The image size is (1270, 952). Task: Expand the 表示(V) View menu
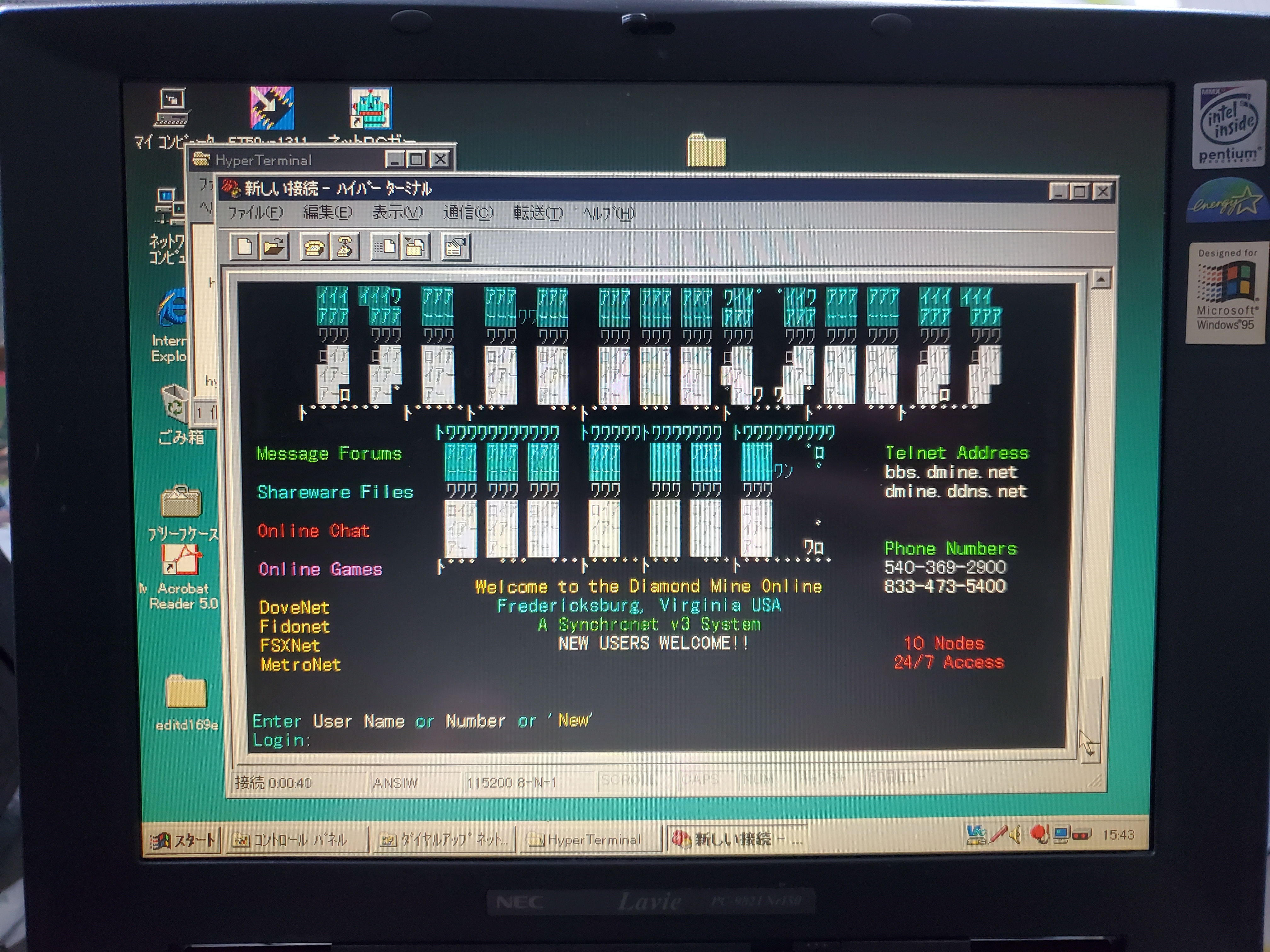[397, 213]
